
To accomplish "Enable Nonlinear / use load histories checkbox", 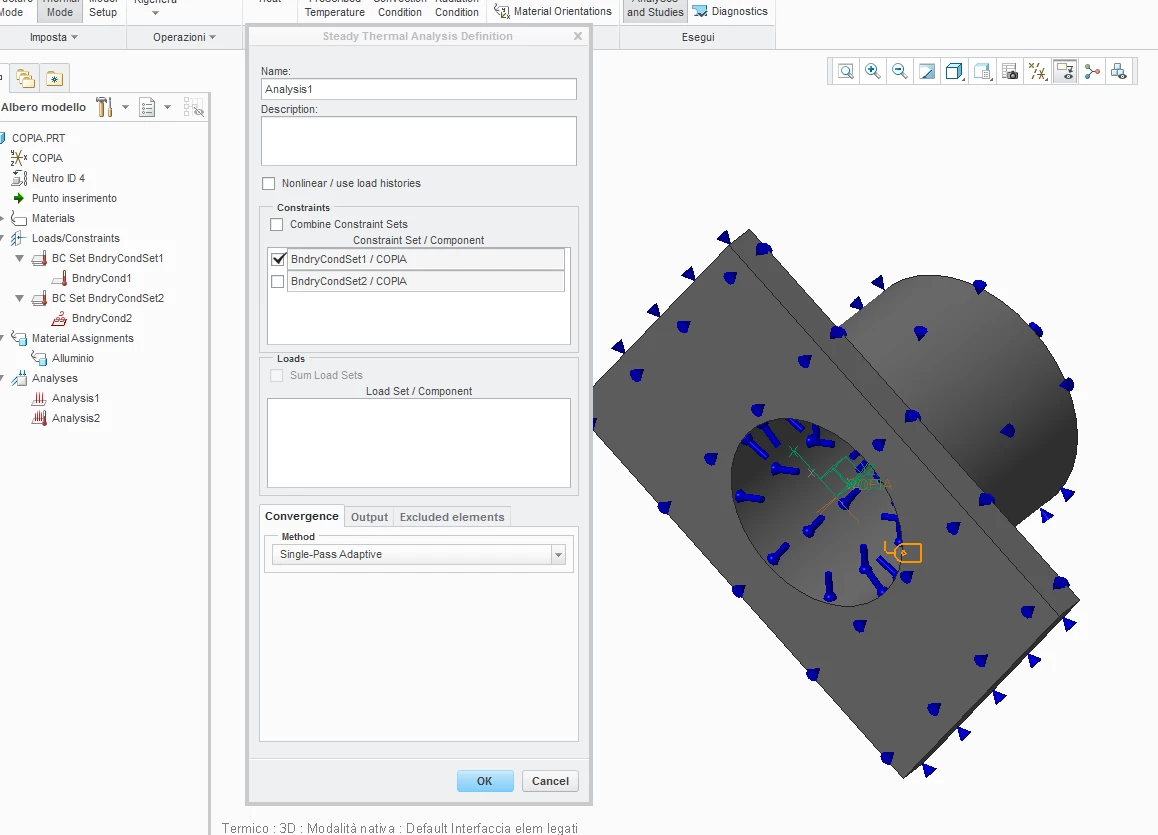I will [269, 183].
